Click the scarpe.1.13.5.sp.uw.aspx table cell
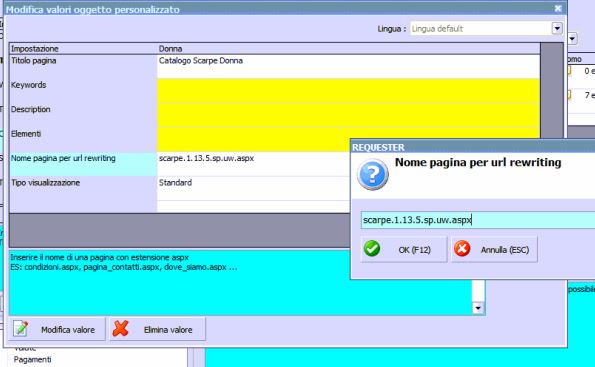595x367 pixels. click(253, 164)
